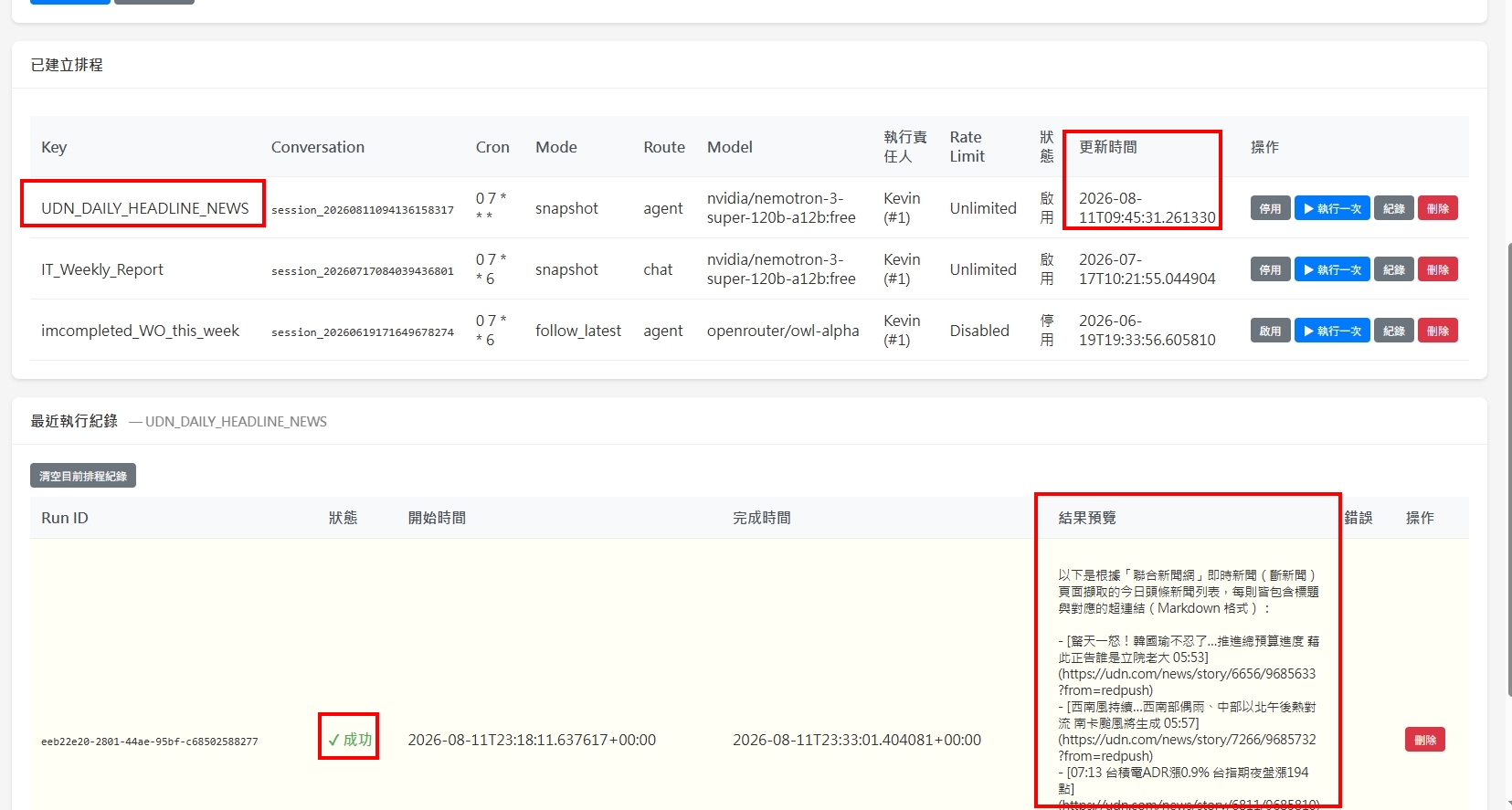Screen dimensions: 1512x810
Task: Click the openrouter/owl-alpha model cell
Action: coord(783,331)
